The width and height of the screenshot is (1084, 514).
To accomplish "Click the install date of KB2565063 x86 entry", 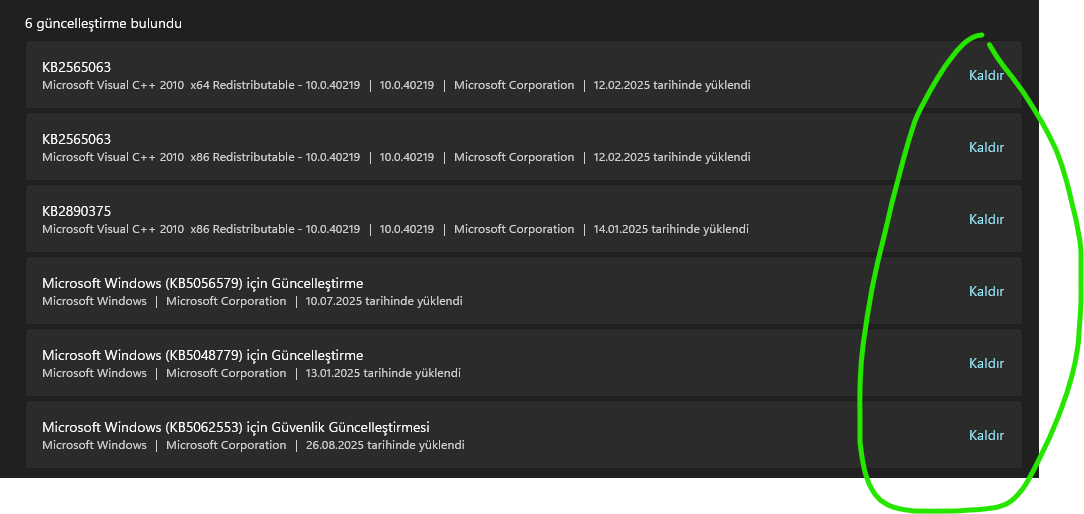I will 671,157.
